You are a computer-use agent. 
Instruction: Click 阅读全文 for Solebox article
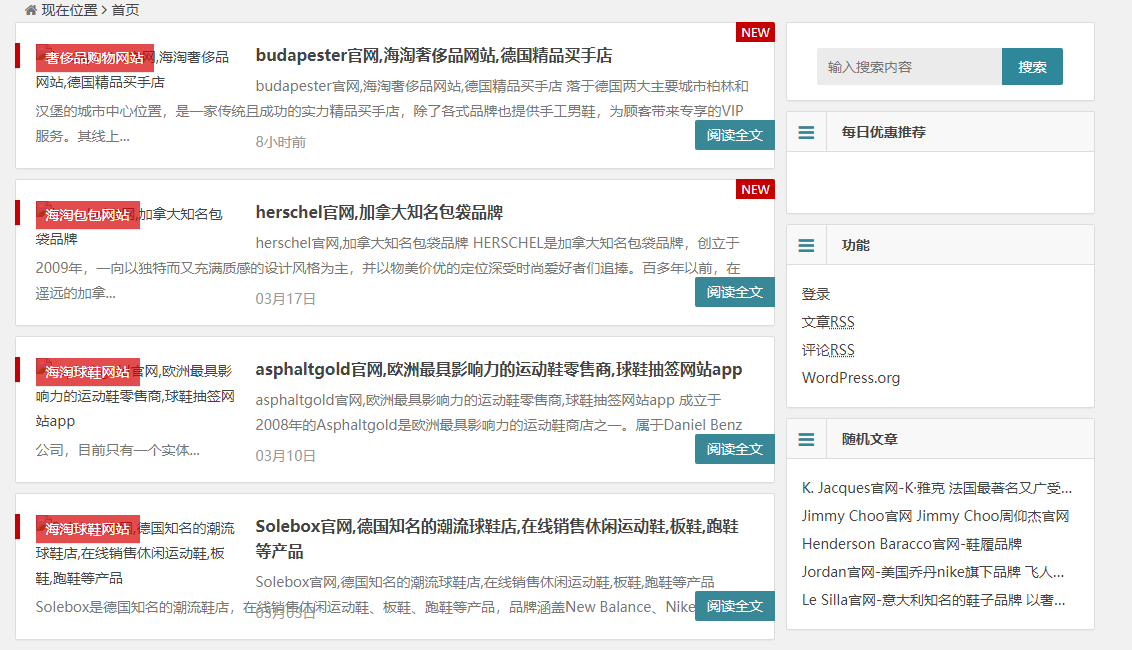coord(734,606)
